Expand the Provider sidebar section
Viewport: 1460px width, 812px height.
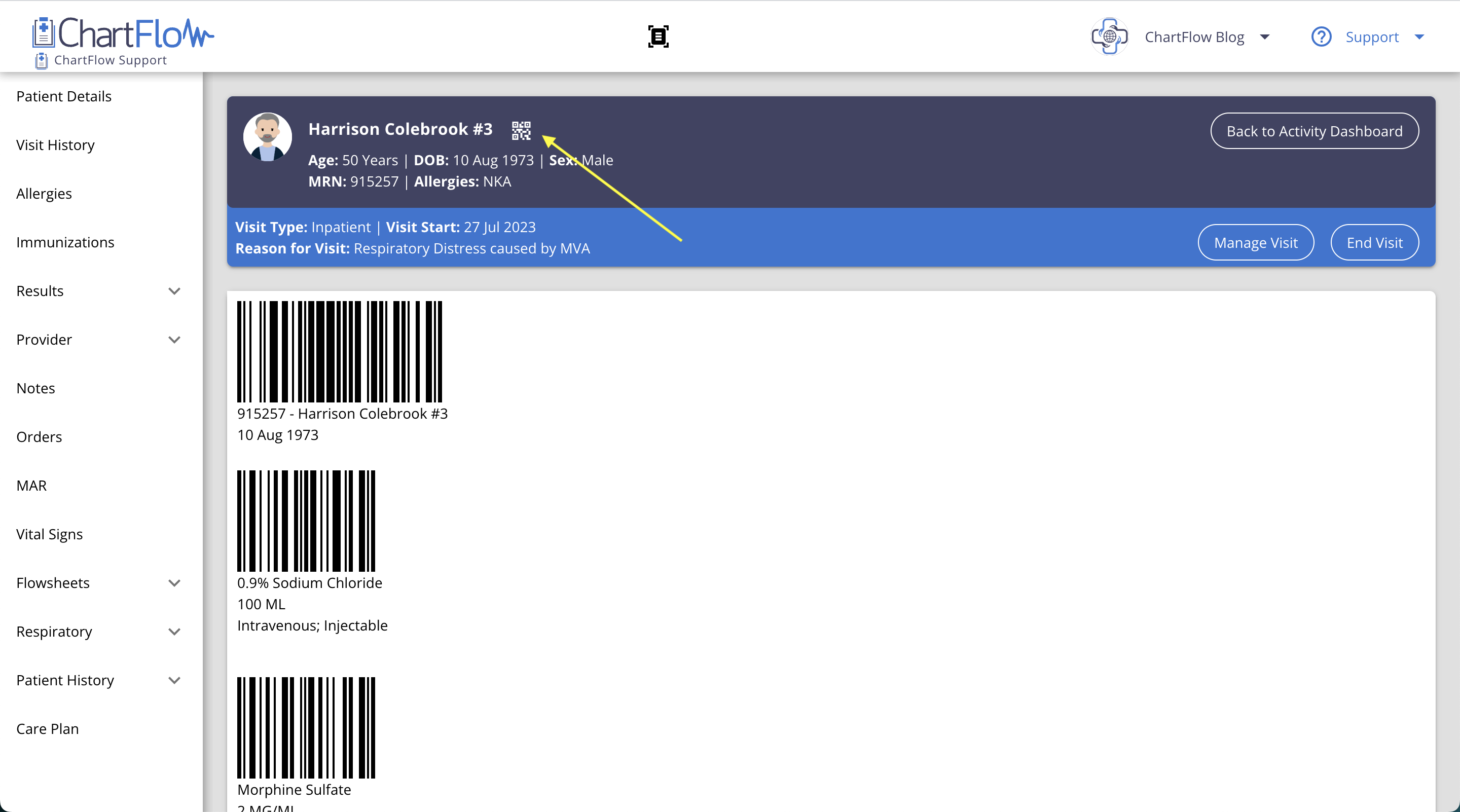click(x=174, y=340)
